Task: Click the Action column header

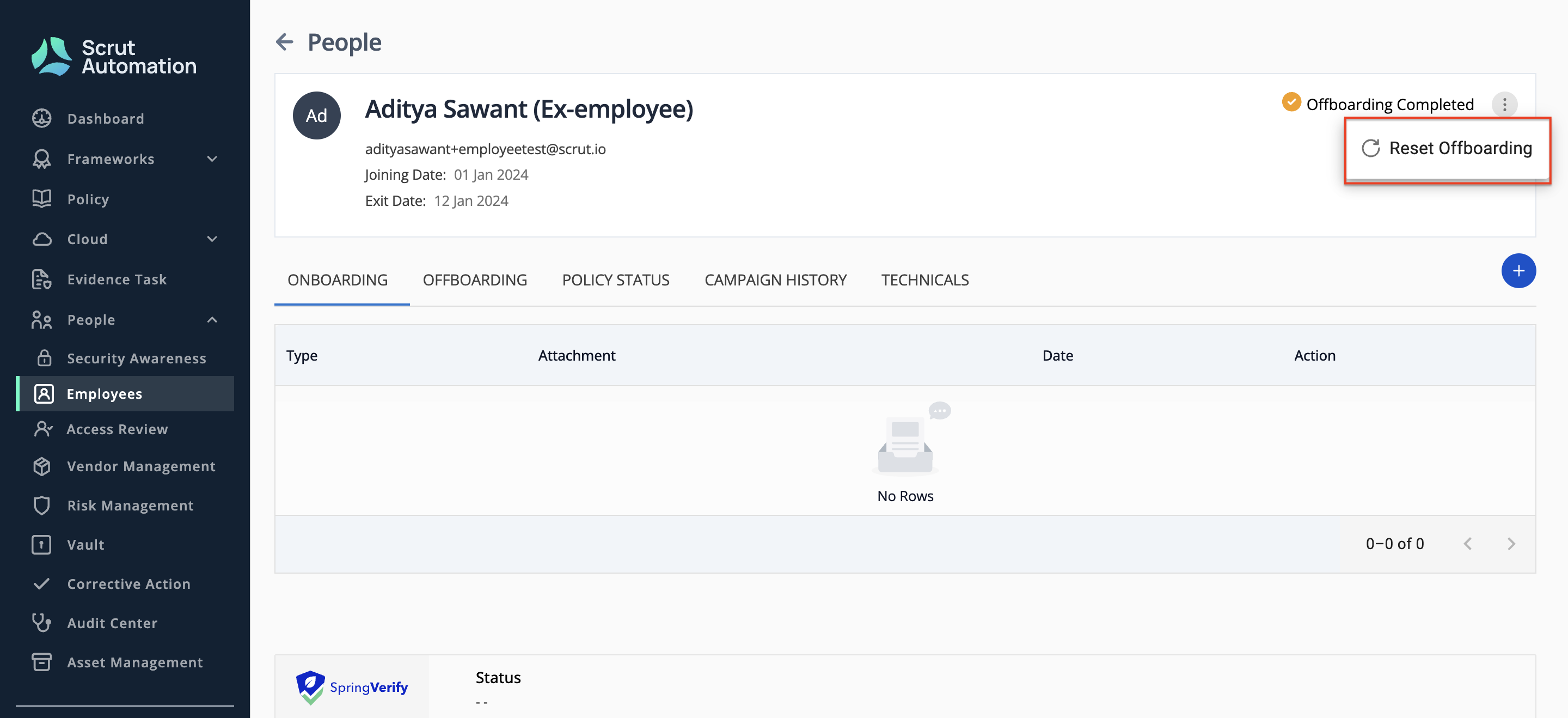Action: pos(1315,355)
